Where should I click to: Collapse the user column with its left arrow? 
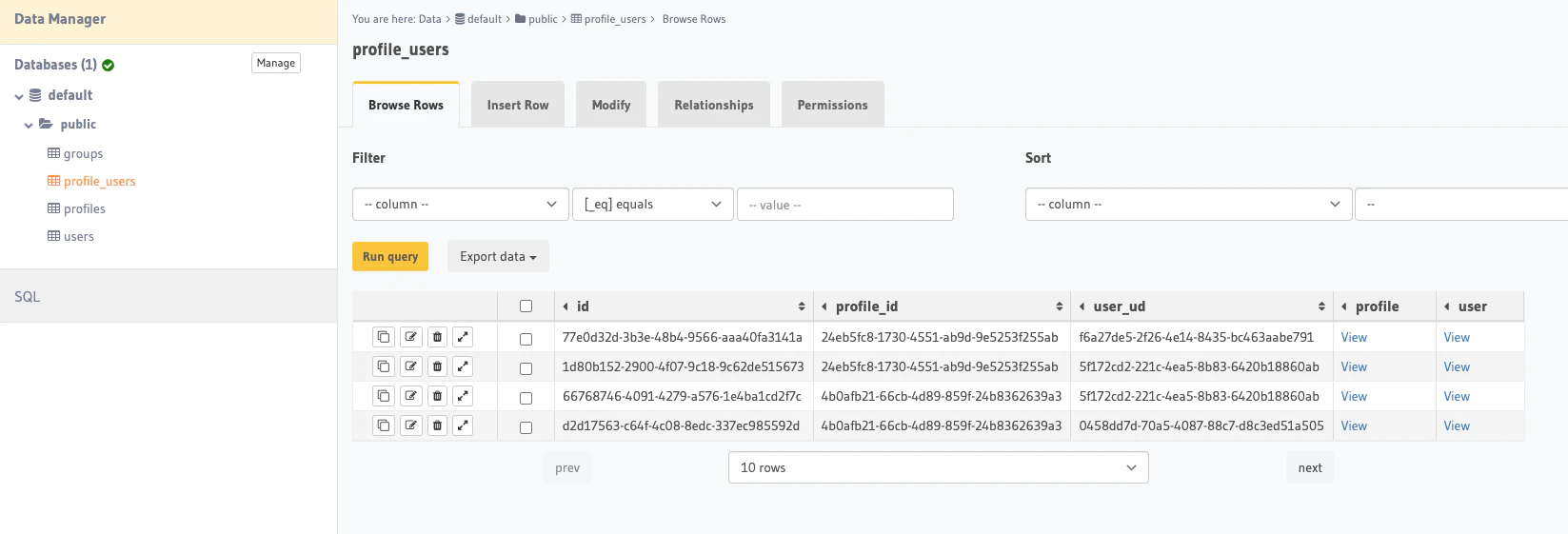point(1447,307)
